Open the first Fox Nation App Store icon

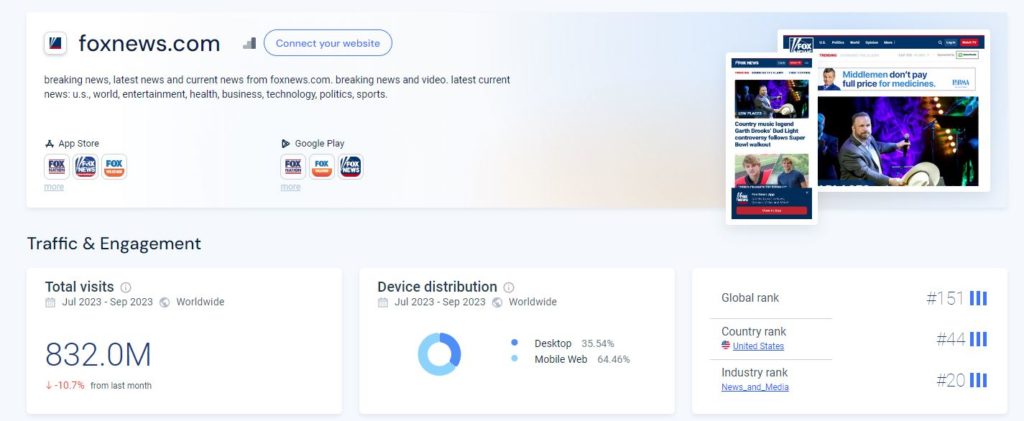tap(57, 166)
